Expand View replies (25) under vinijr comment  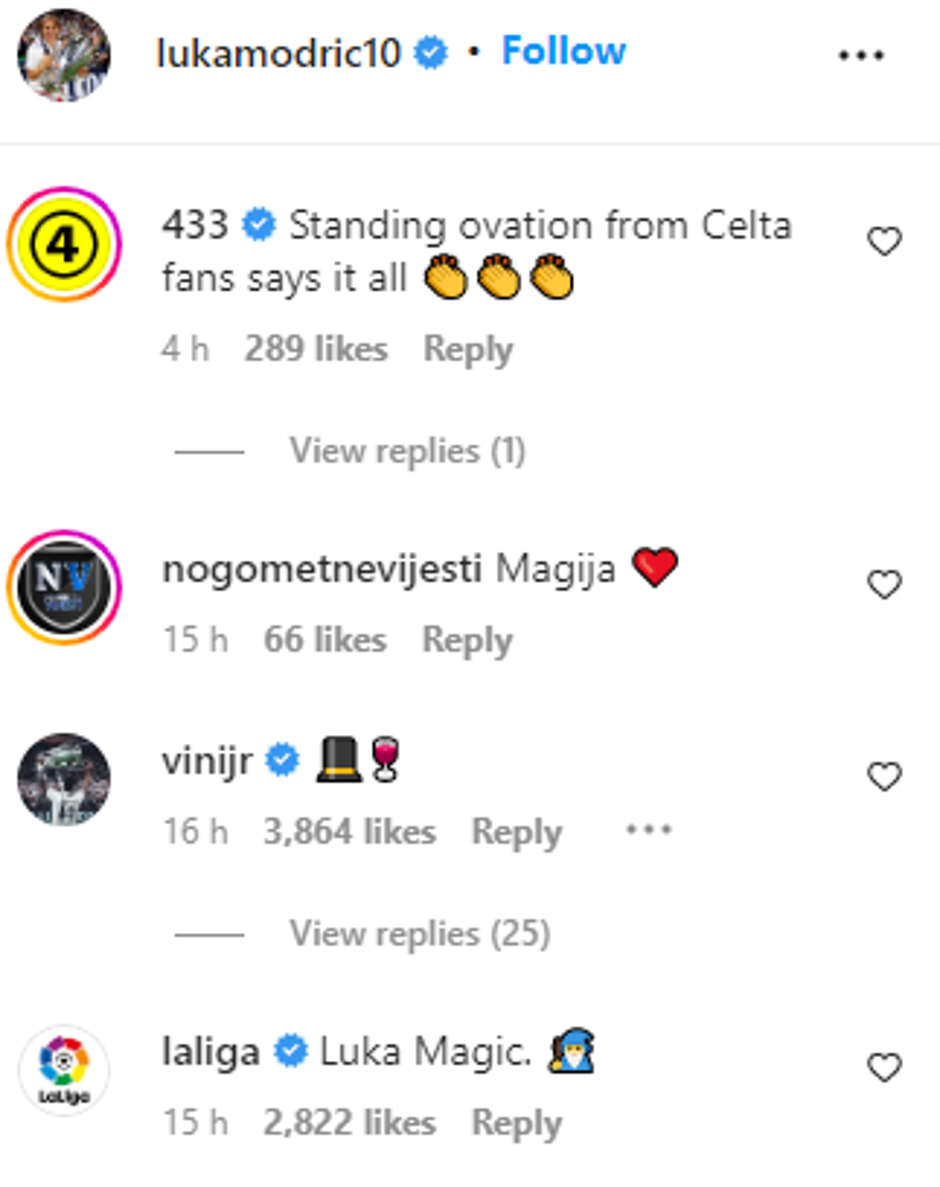click(420, 934)
